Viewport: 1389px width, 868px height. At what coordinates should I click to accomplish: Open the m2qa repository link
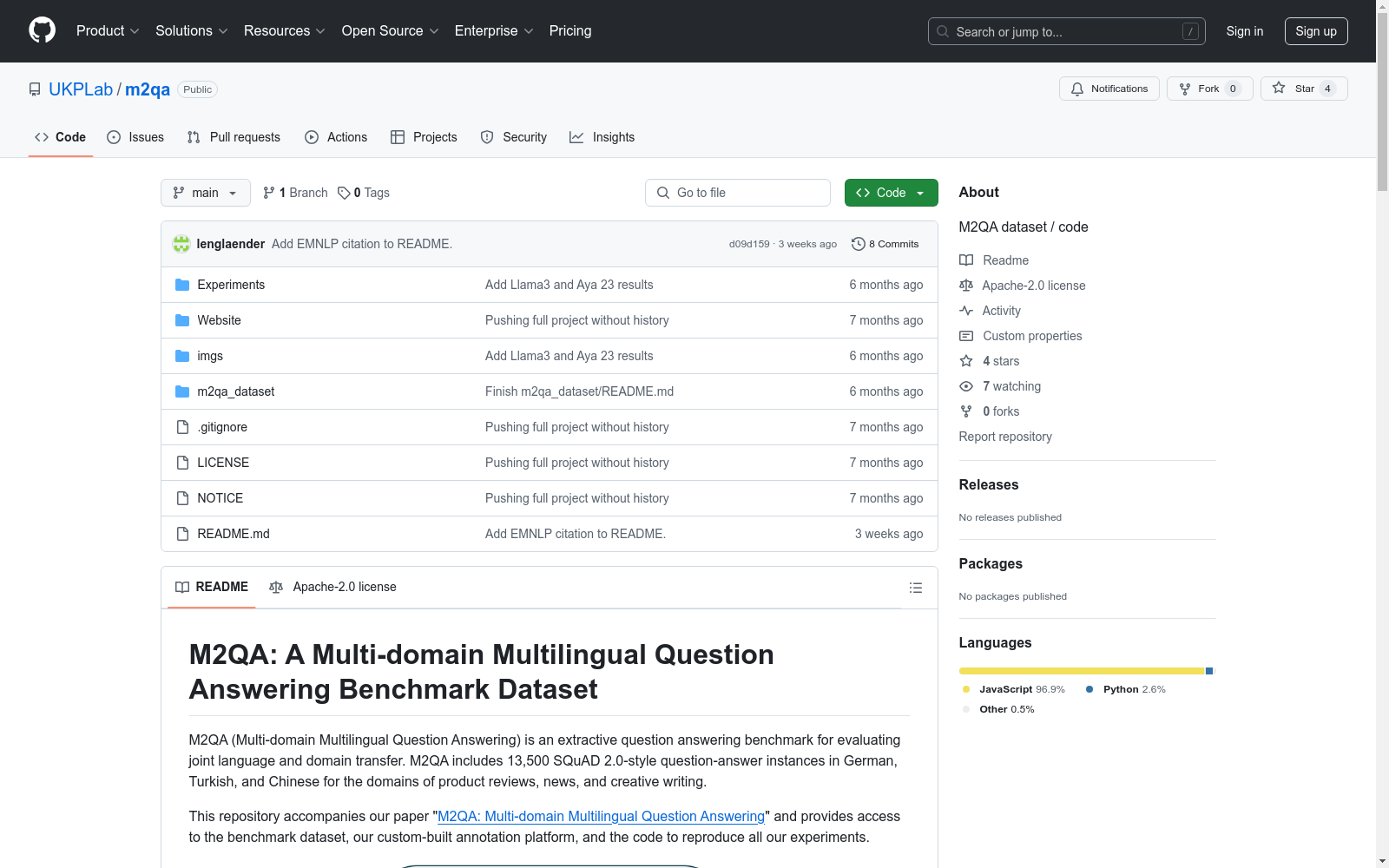[148, 89]
